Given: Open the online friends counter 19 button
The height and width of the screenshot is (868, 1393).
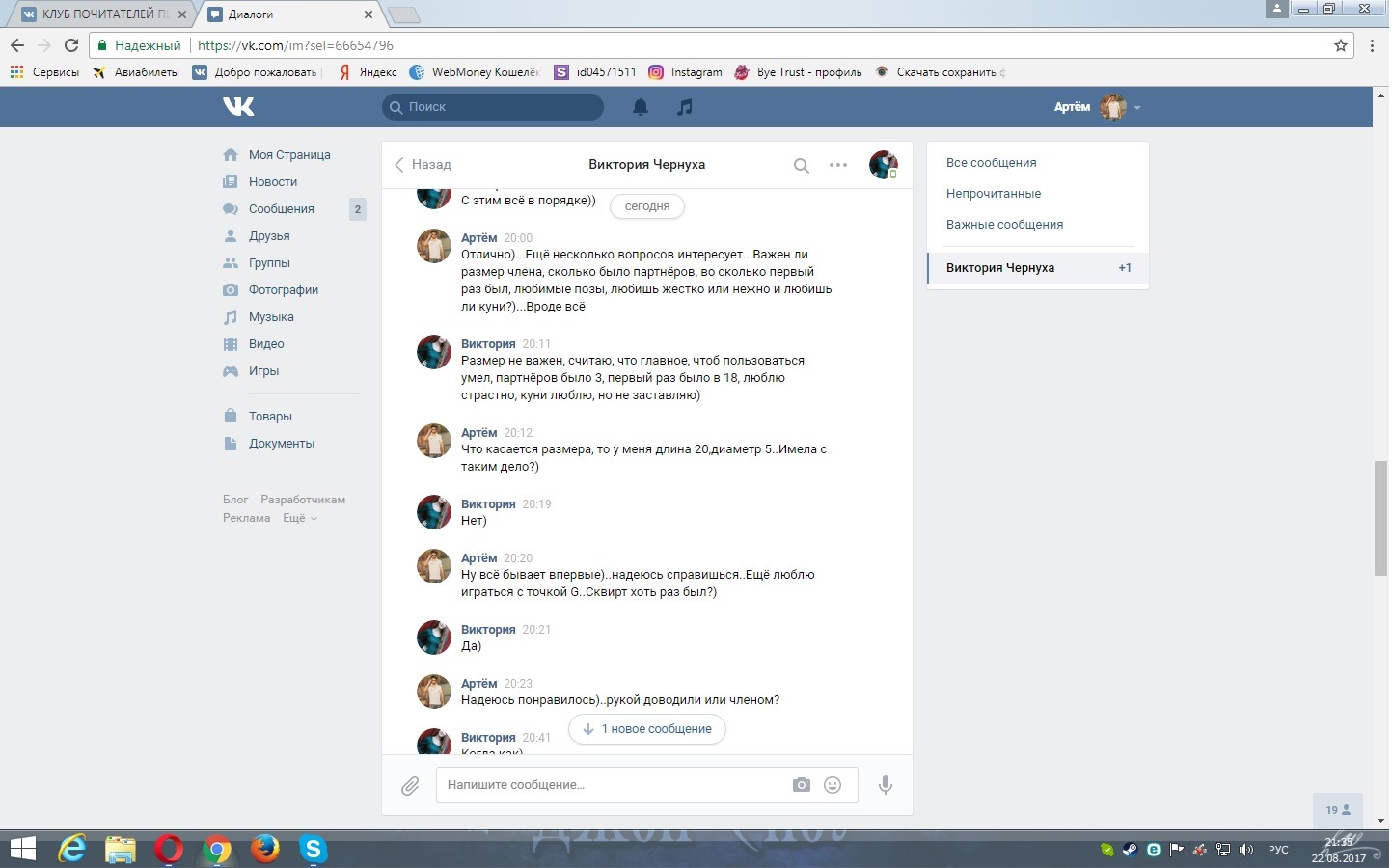Looking at the screenshot, I should pos(1338,810).
